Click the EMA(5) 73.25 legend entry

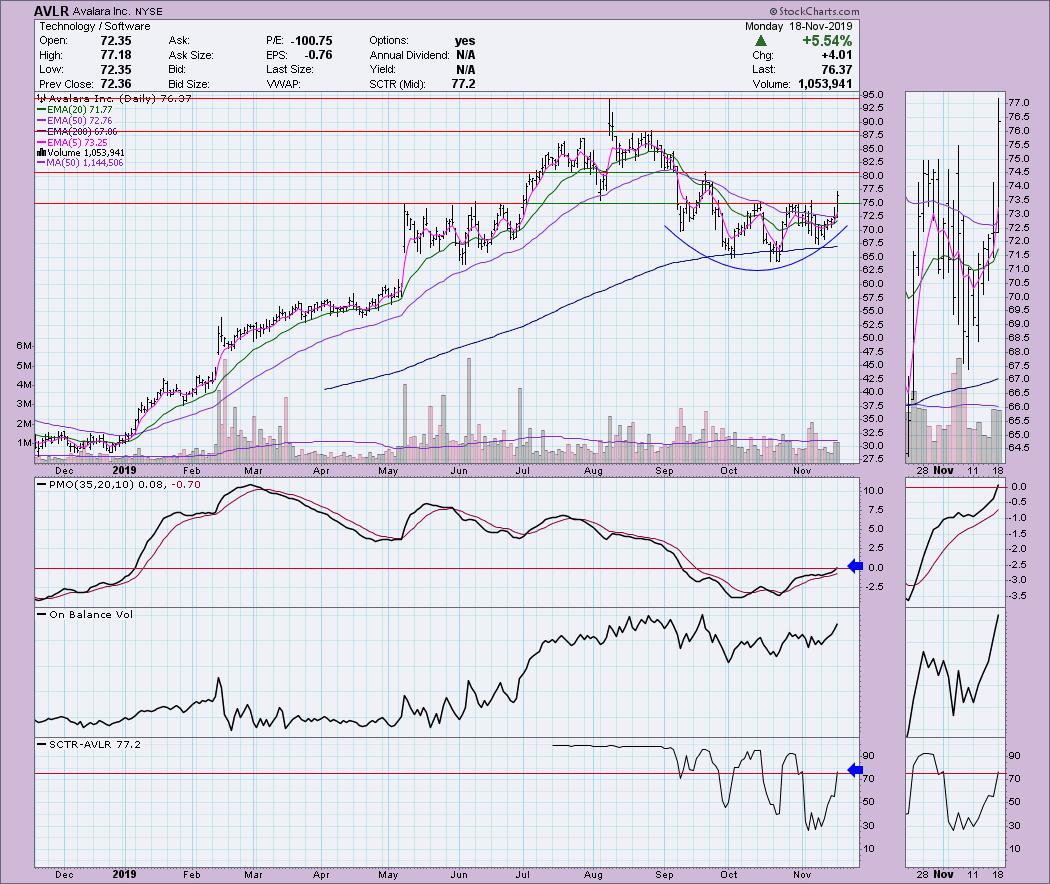coord(72,143)
